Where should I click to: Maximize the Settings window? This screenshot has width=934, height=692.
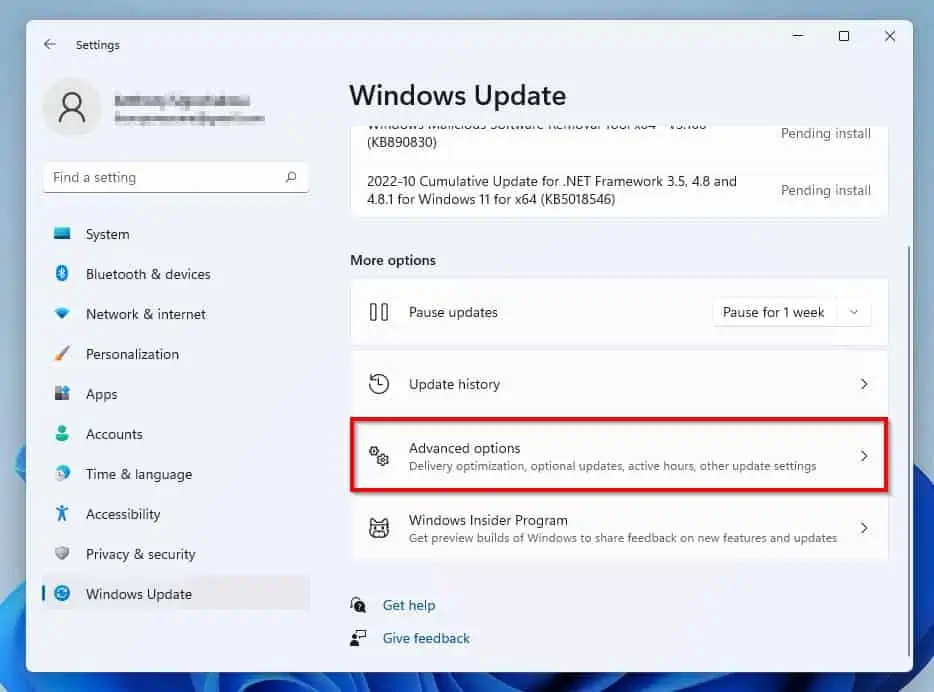(844, 36)
